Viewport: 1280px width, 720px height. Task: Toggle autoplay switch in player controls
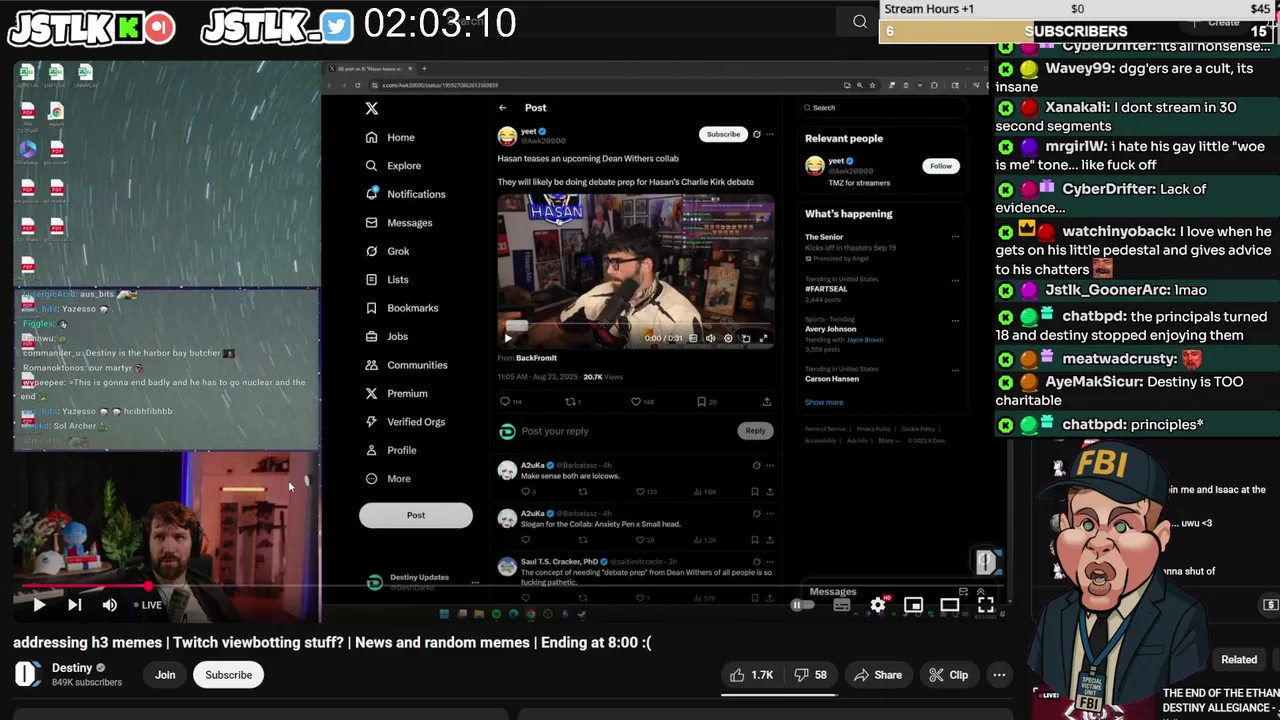800,605
